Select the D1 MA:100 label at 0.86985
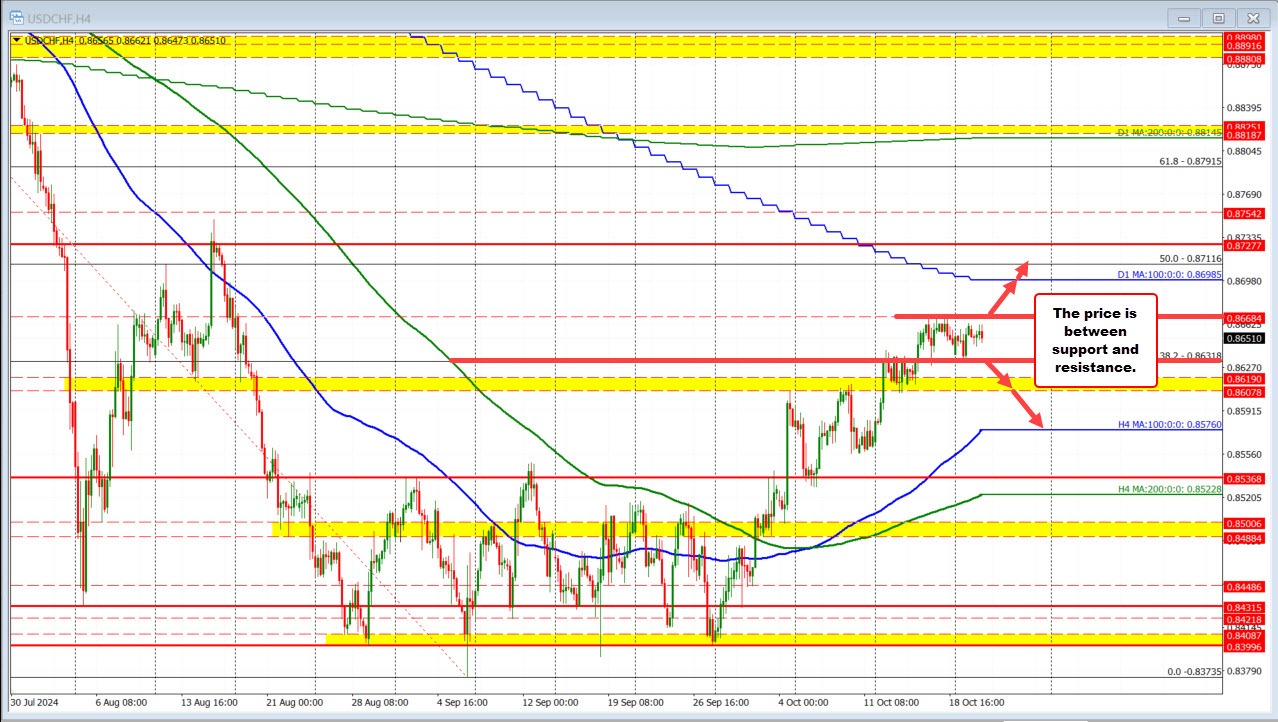Image resolution: width=1278 pixels, height=722 pixels. (1170, 274)
